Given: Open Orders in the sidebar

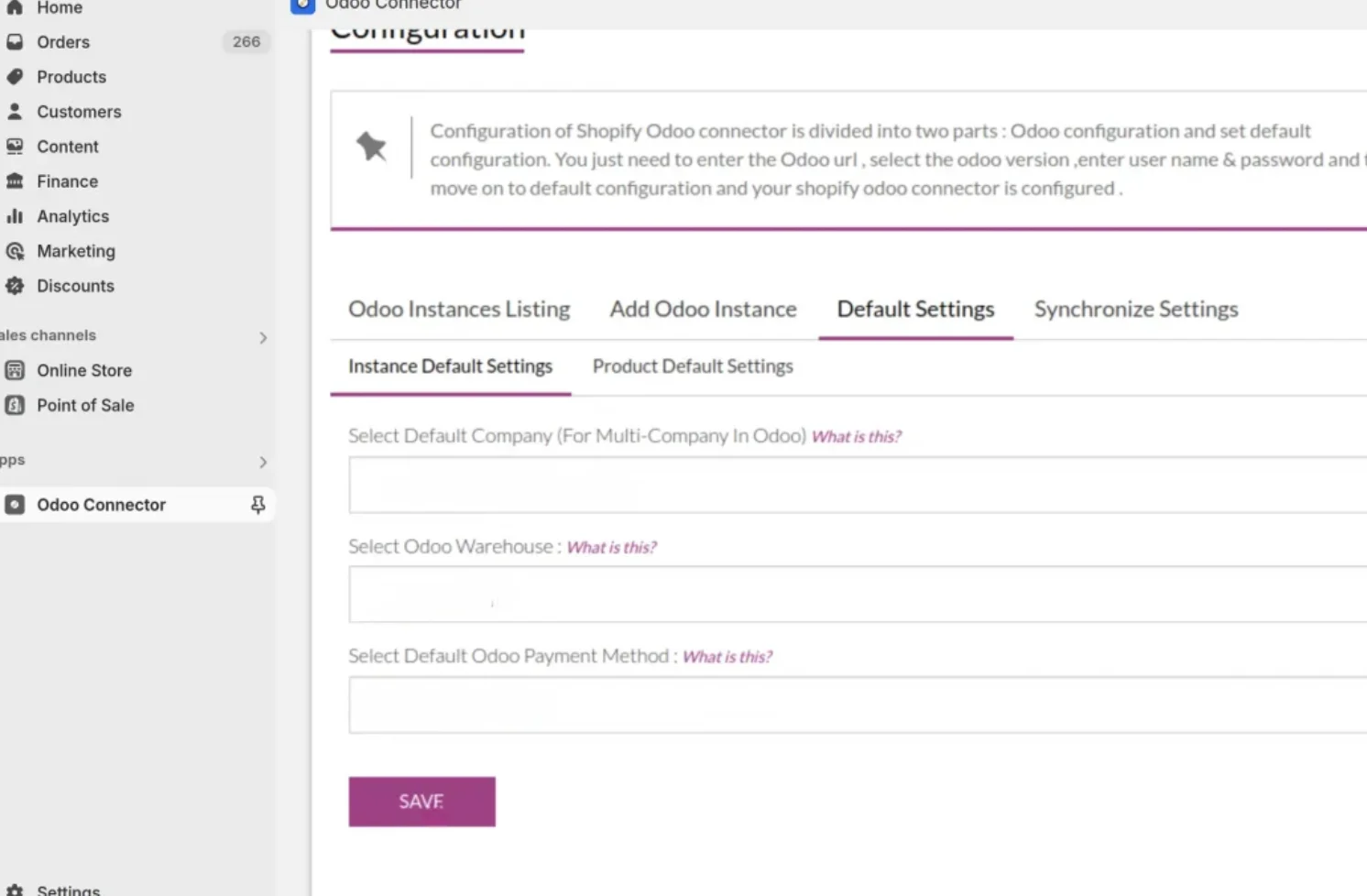Looking at the screenshot, I should [63, 42].
